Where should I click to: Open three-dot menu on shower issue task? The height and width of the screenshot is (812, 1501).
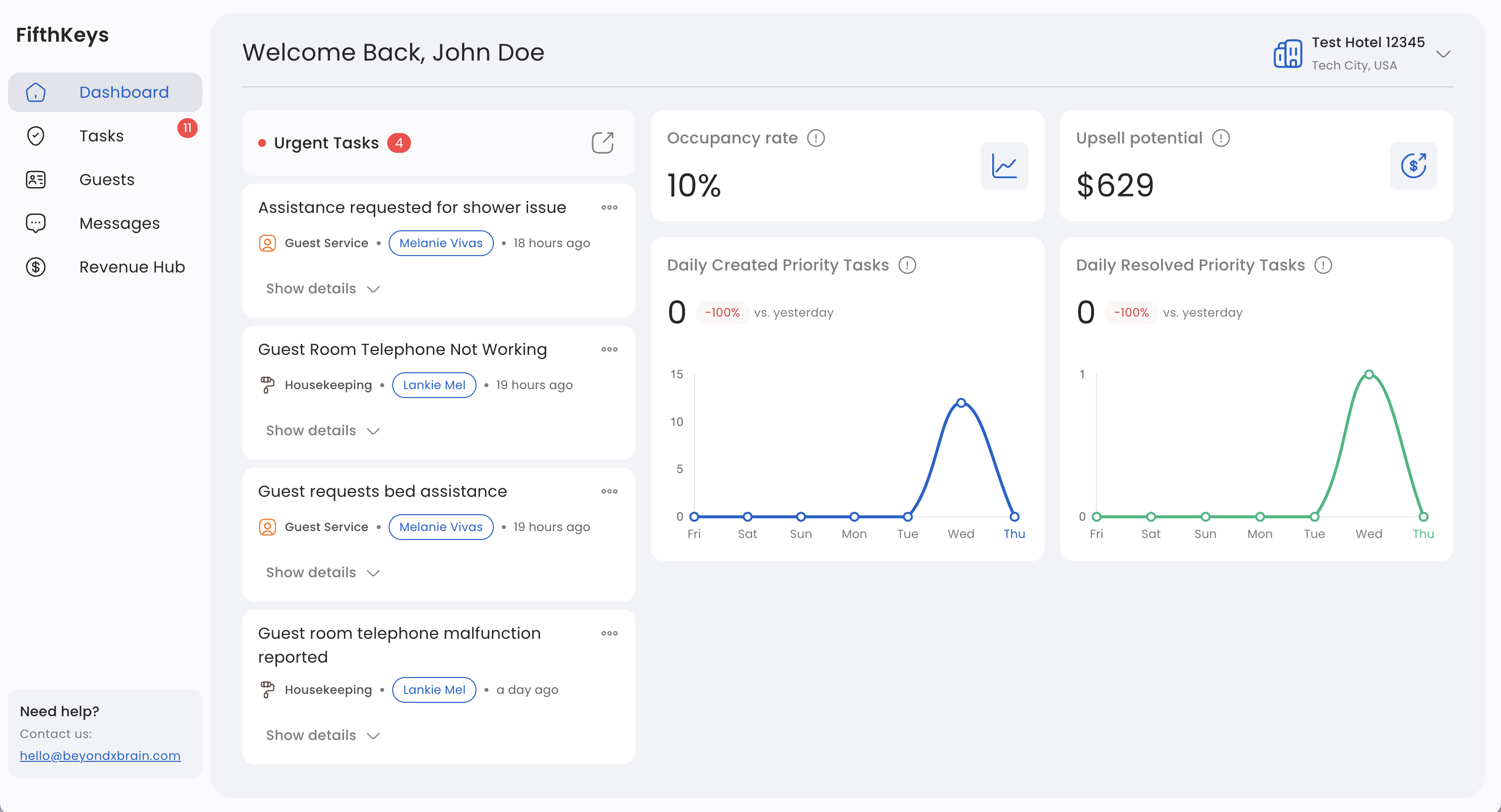coord(610,207)
